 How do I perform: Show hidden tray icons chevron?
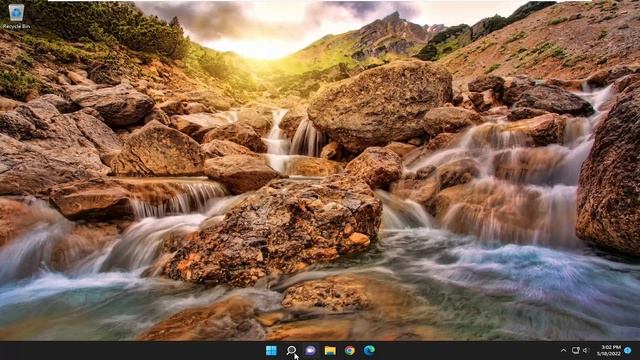point(564,351)
